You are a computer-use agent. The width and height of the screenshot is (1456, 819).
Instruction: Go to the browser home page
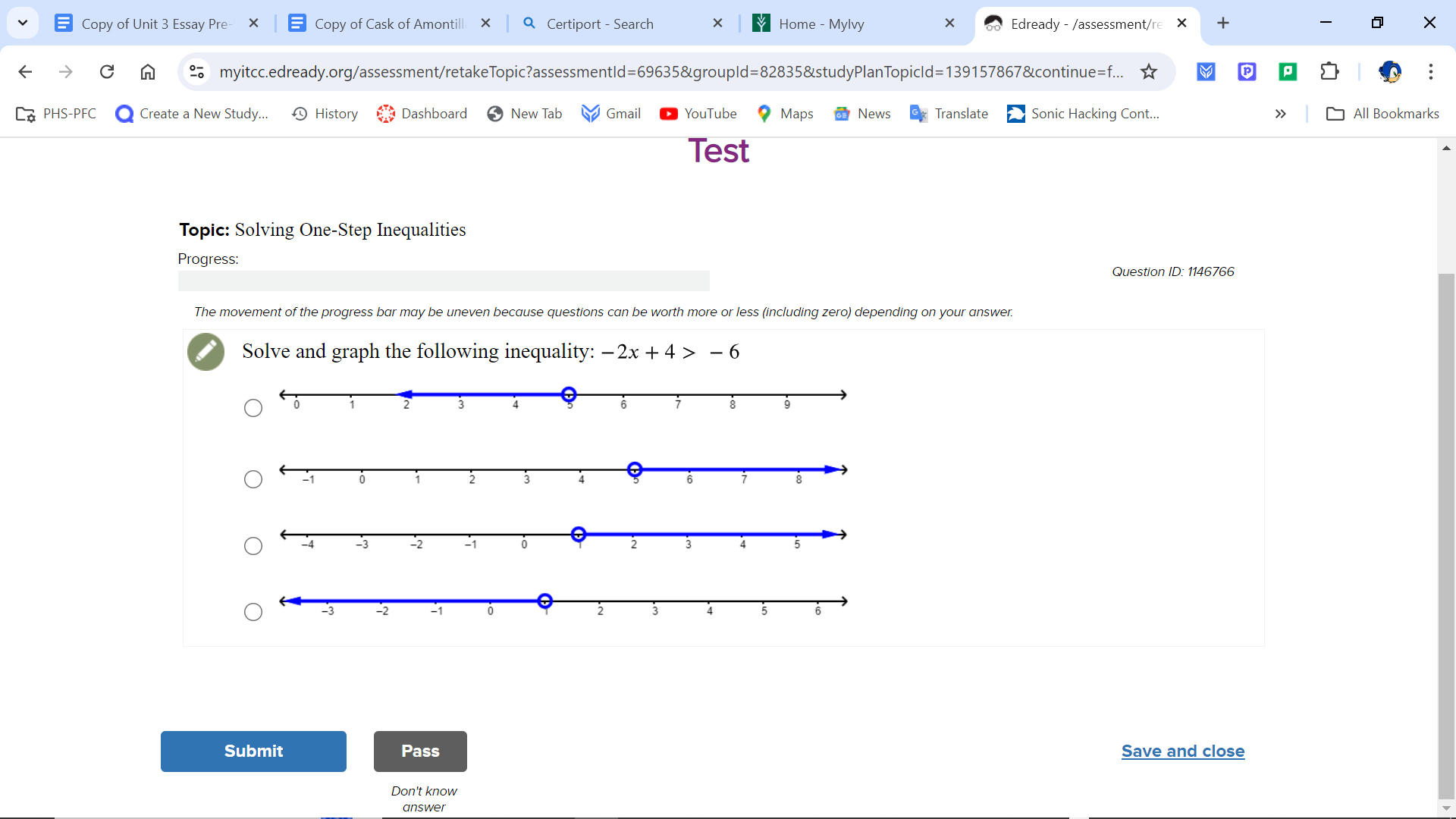[148, 71]
